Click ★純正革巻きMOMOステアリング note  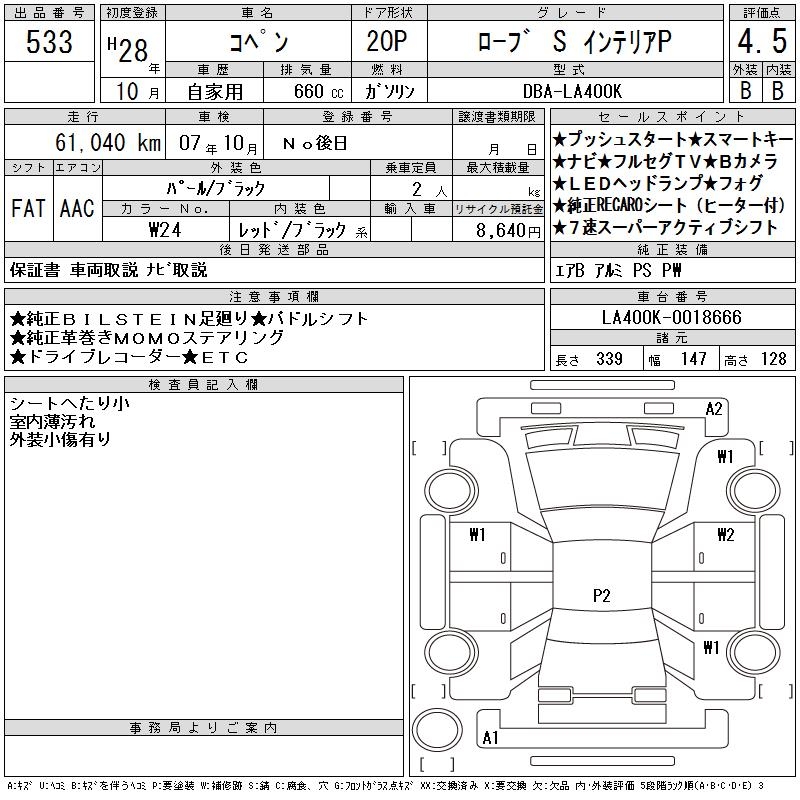coord(146,338)
